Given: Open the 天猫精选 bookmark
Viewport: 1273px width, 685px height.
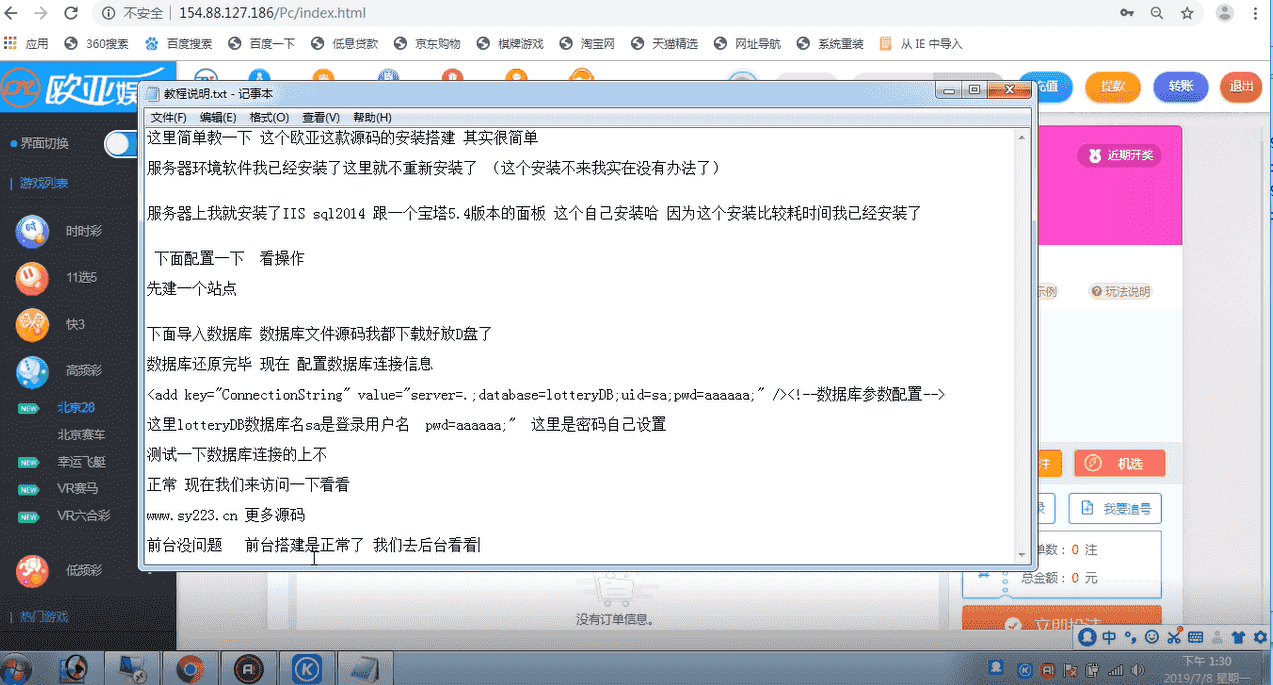Looking at the screenshot, I should [665, 44].
